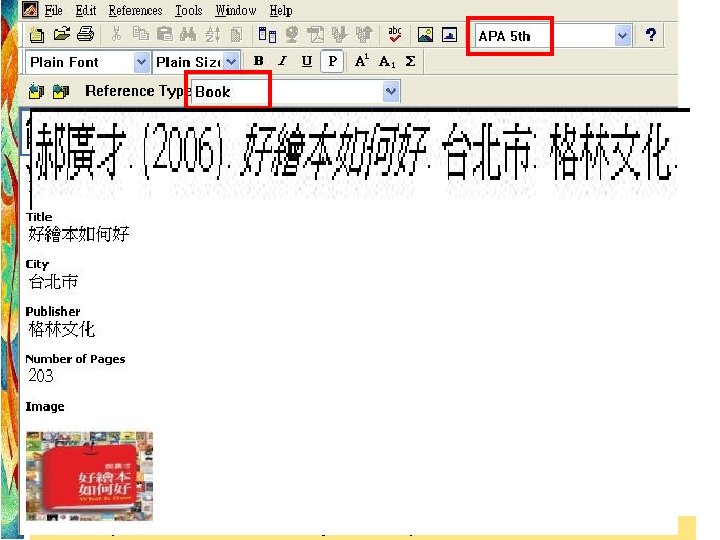Image resolution: width=720 pixels, height=540 pixels.
Task: Click the formatted citation preview text
Action: coord(356,152)
